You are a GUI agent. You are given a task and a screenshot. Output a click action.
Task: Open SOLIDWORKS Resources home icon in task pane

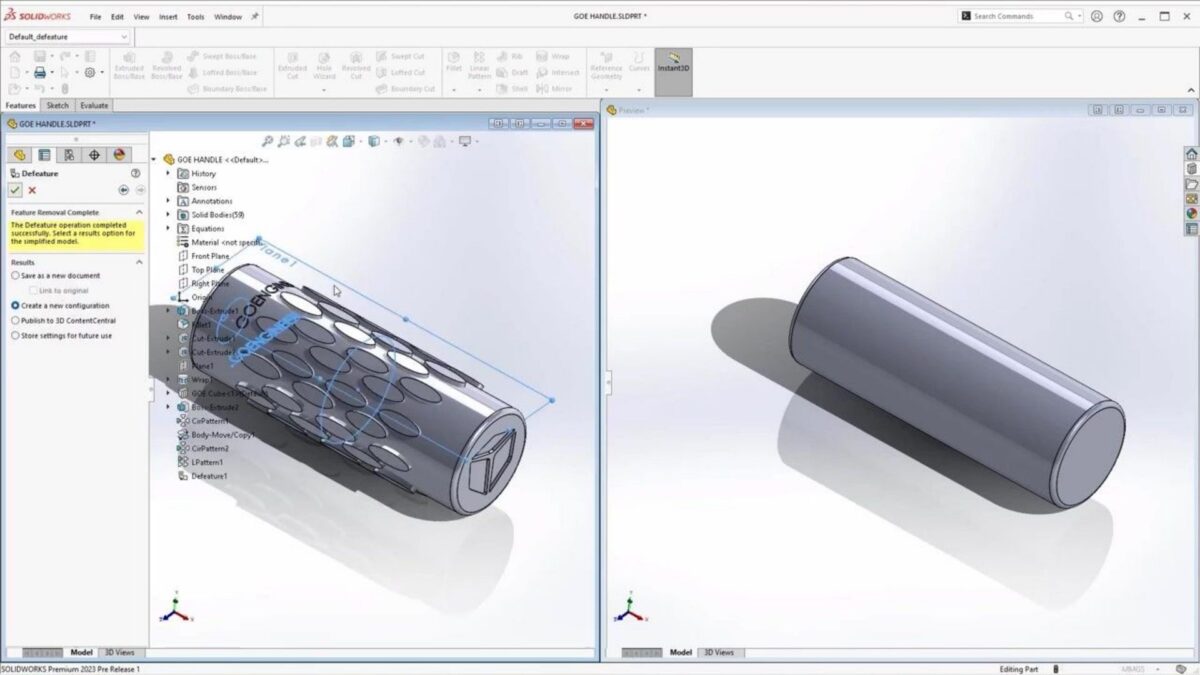click(1191, 154)
